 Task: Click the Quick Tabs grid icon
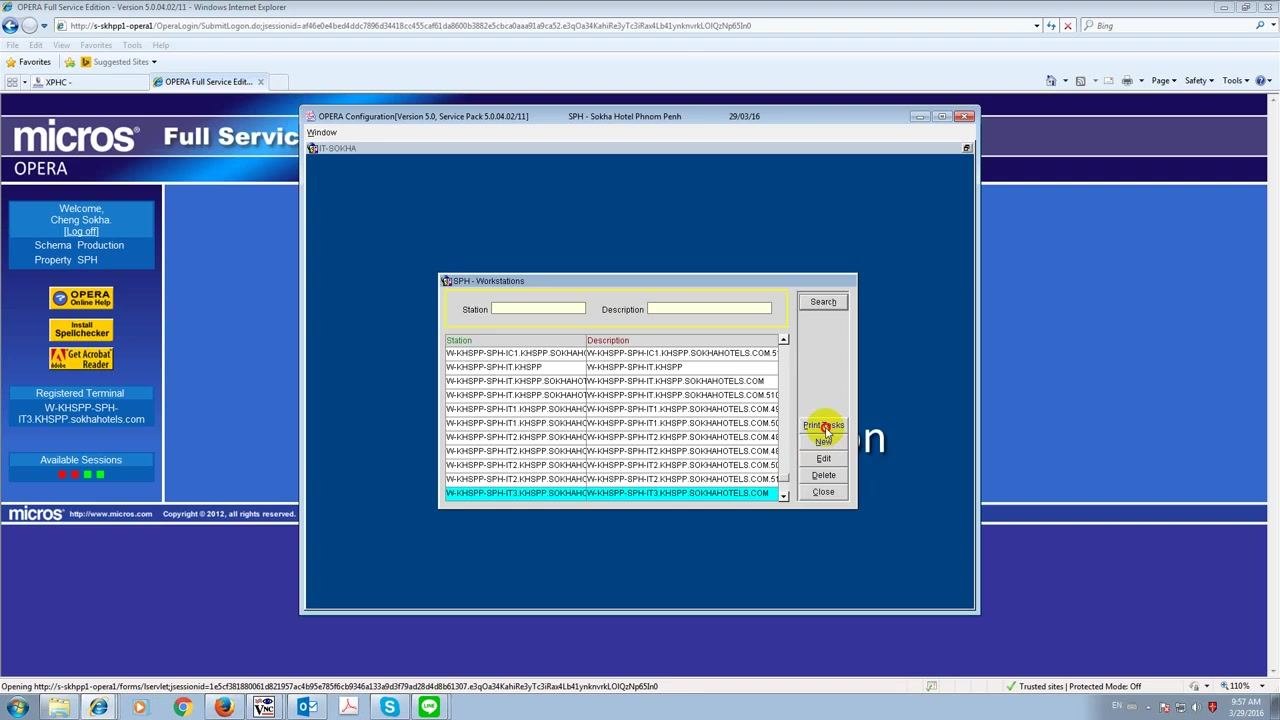13,82
